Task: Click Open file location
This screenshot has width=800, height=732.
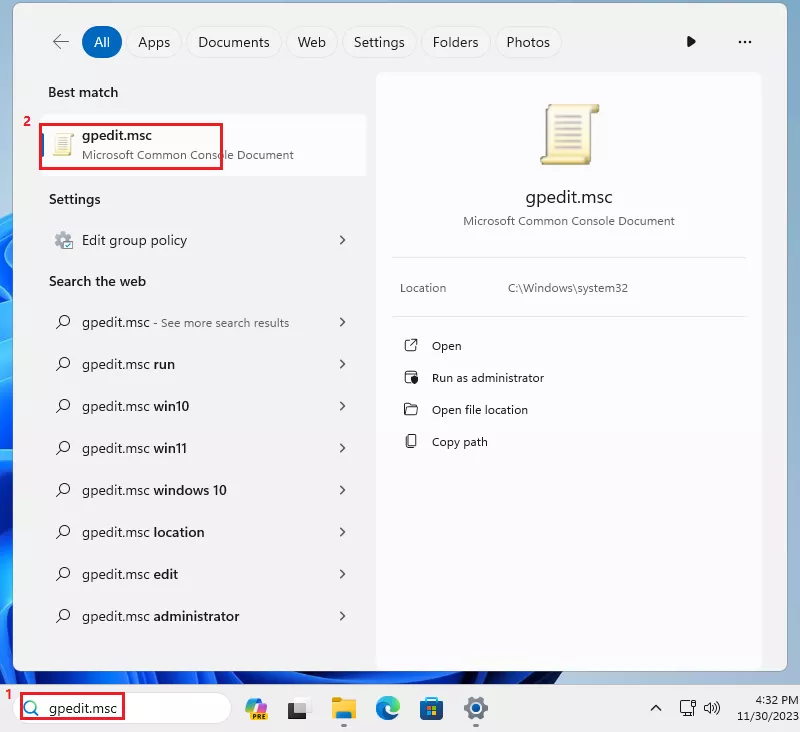Action: click(x=479, y=410)
